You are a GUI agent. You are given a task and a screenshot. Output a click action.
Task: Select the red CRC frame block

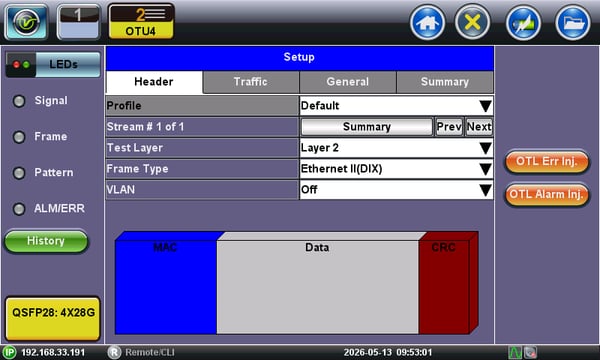444,287
